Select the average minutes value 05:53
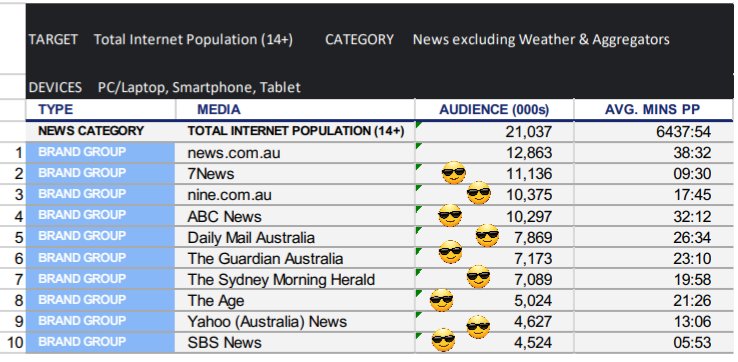This screenshot has width=738, height=362. click(x=692, y=343)
